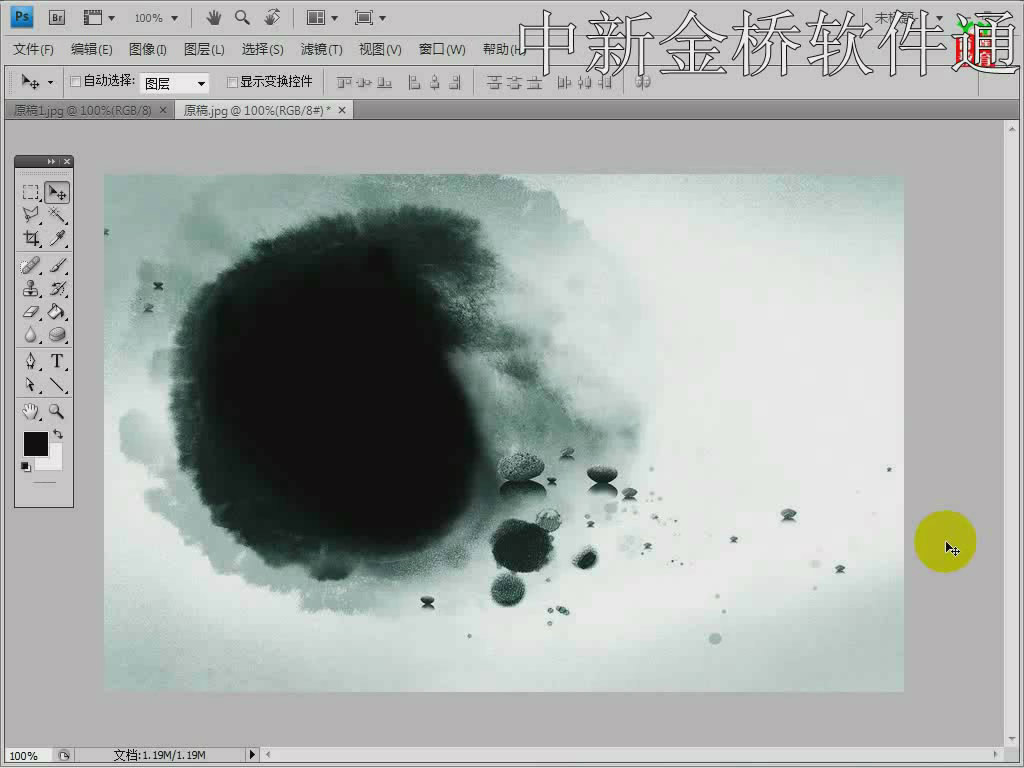
Task: Select the Move tool in toolbox
Action: [x=57, y=192]
